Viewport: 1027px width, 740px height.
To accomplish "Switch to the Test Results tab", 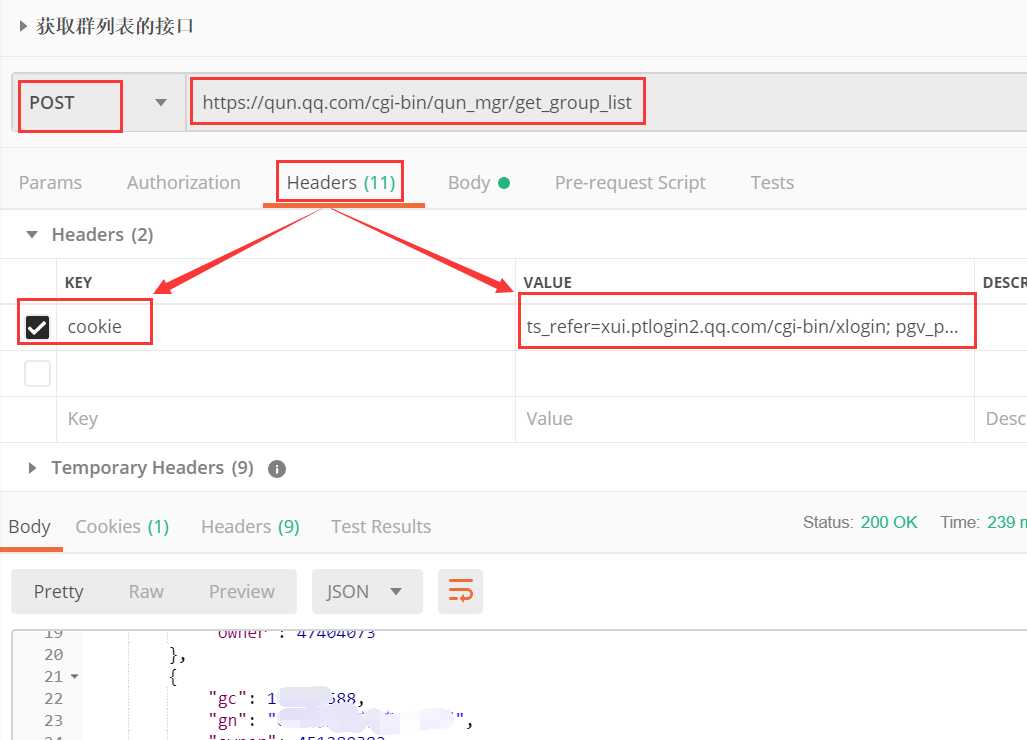I will (x=381, y=527).
